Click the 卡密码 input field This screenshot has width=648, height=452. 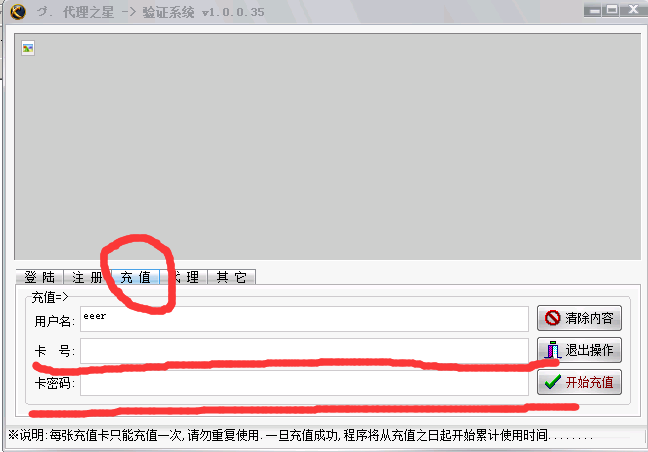(x=304, y=383)
